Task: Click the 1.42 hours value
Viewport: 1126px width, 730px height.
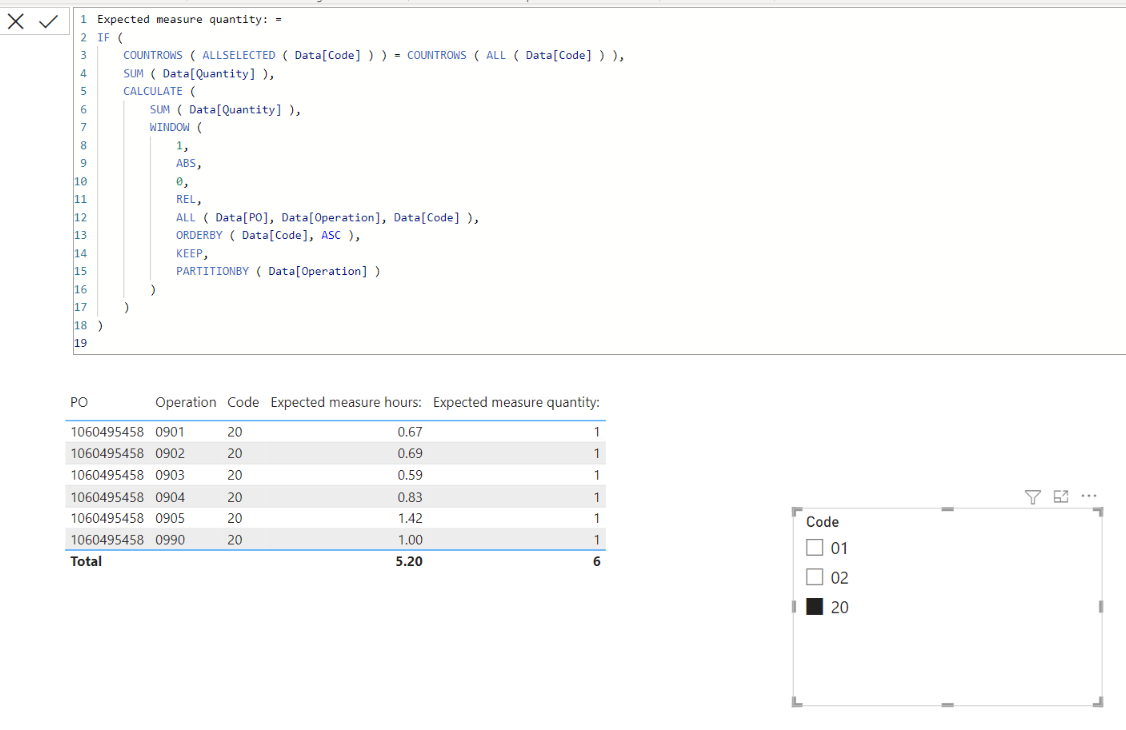Action: tap(410, 518)
